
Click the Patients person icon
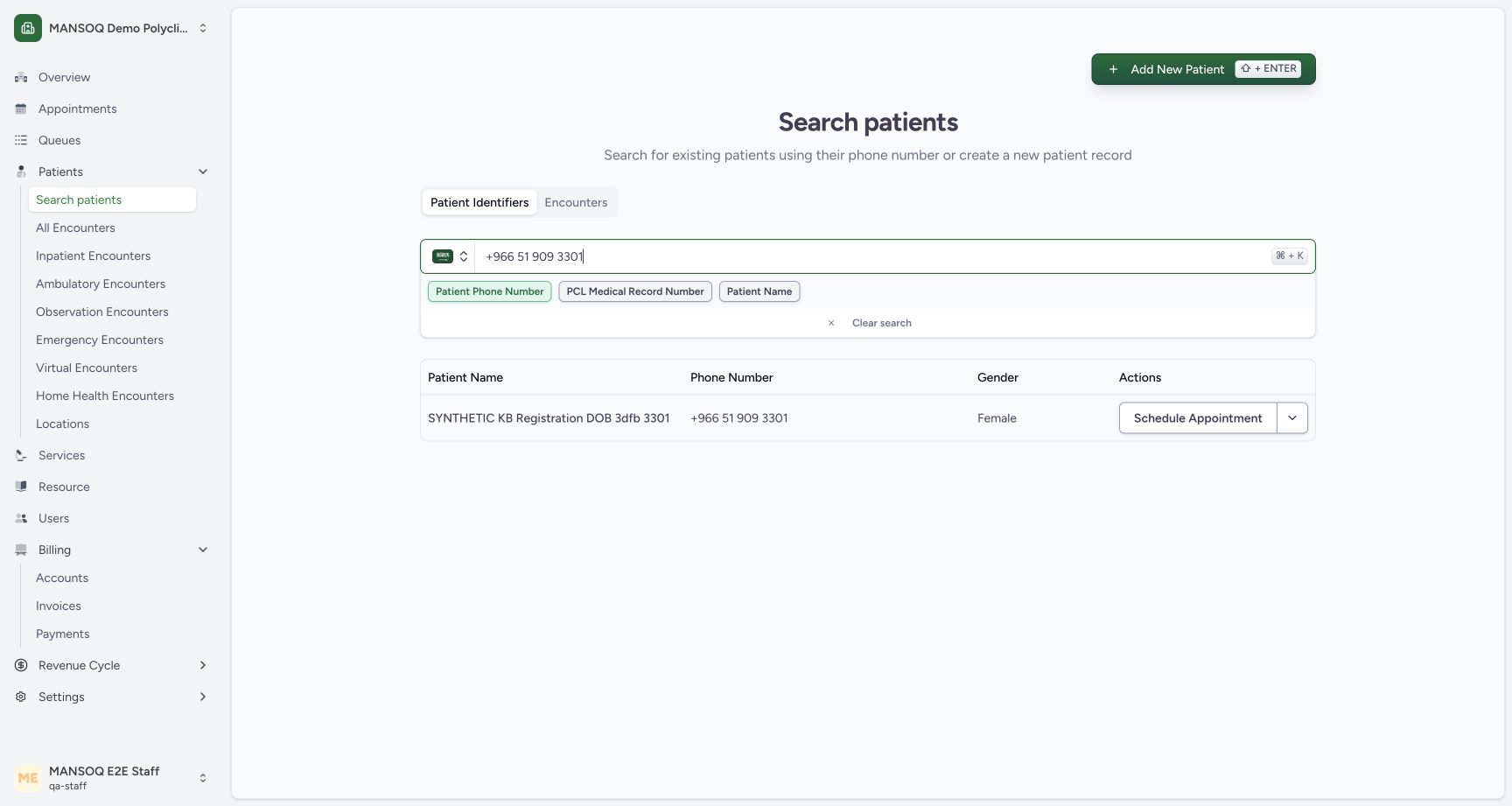pos(21,172)
